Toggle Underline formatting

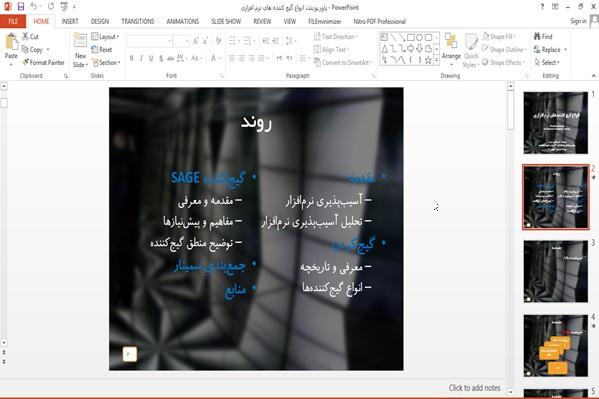click(x=151, y=58)
